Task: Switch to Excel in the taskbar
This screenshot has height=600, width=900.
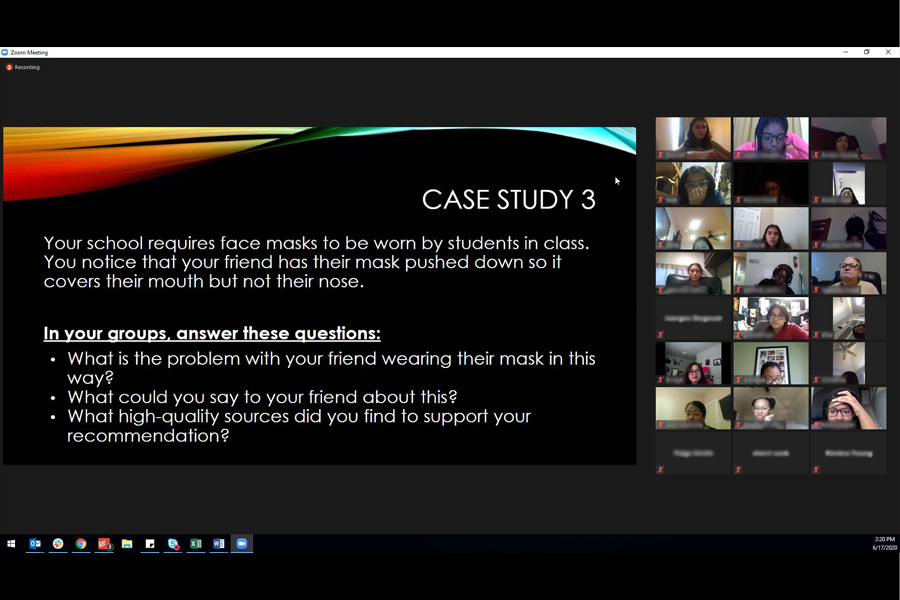Action: 196,544
